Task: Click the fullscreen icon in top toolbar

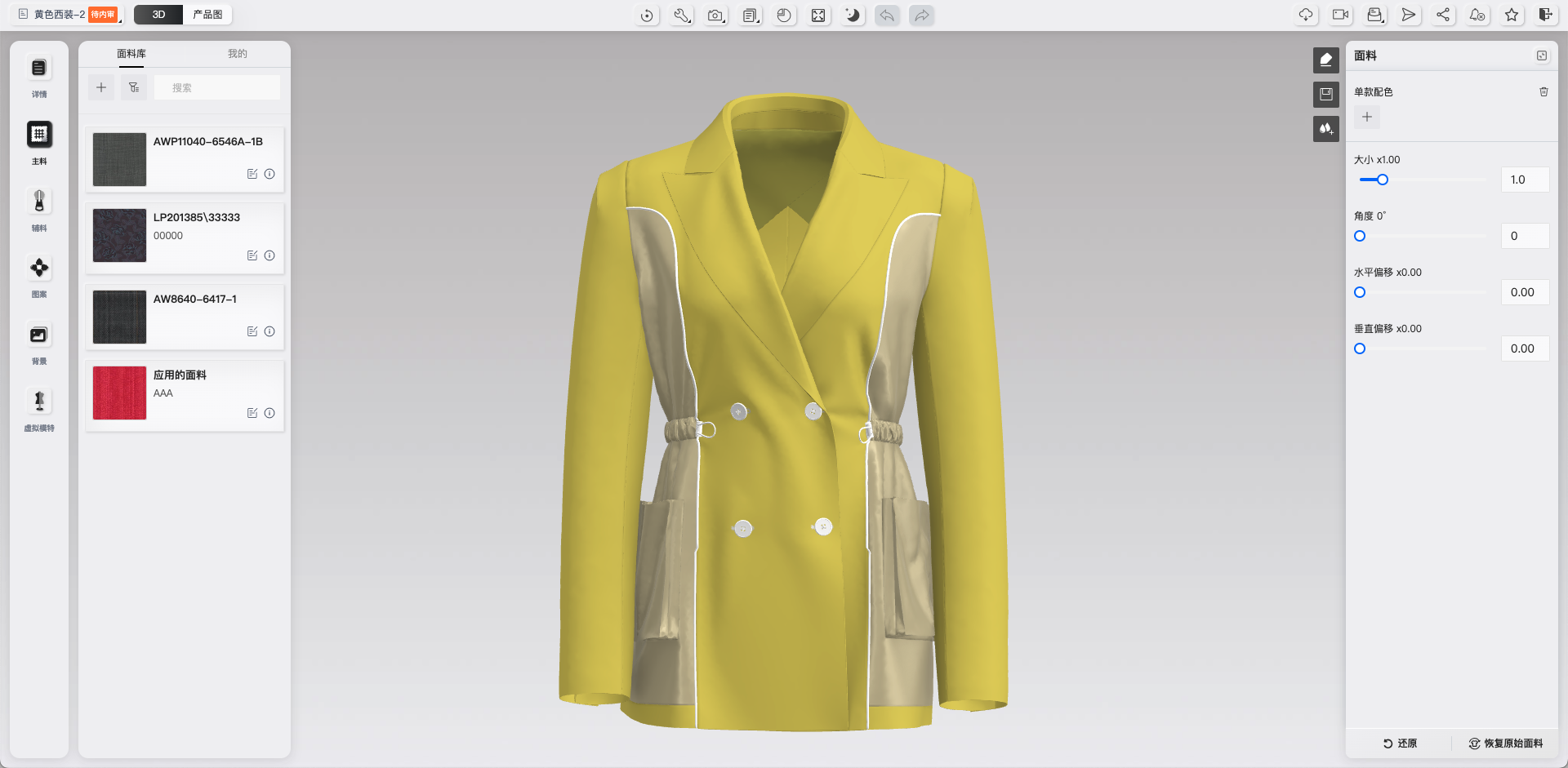Action: (x=818, y=16)
